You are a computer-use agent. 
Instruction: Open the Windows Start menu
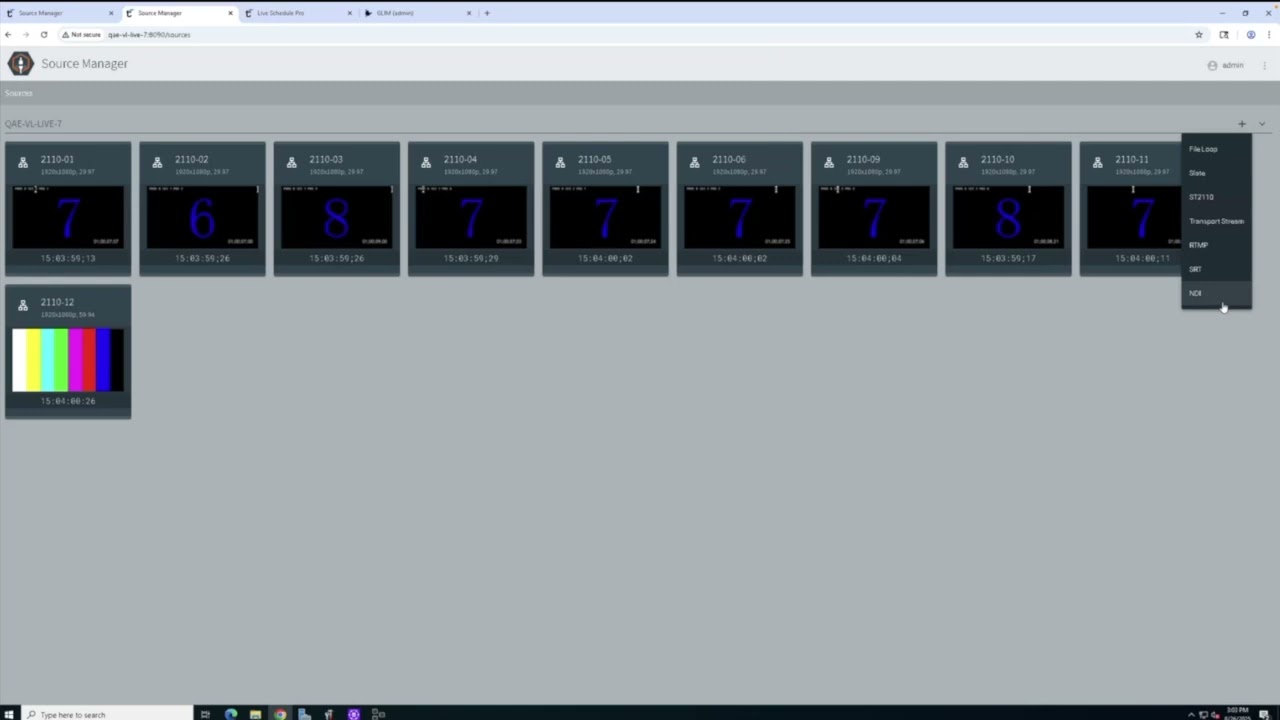click(10, 714)
